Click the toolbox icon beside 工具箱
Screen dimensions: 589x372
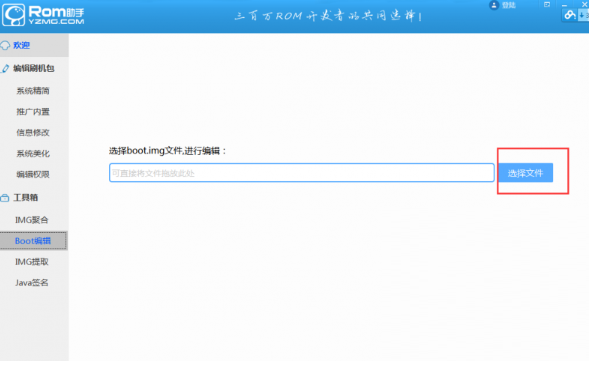5,198
